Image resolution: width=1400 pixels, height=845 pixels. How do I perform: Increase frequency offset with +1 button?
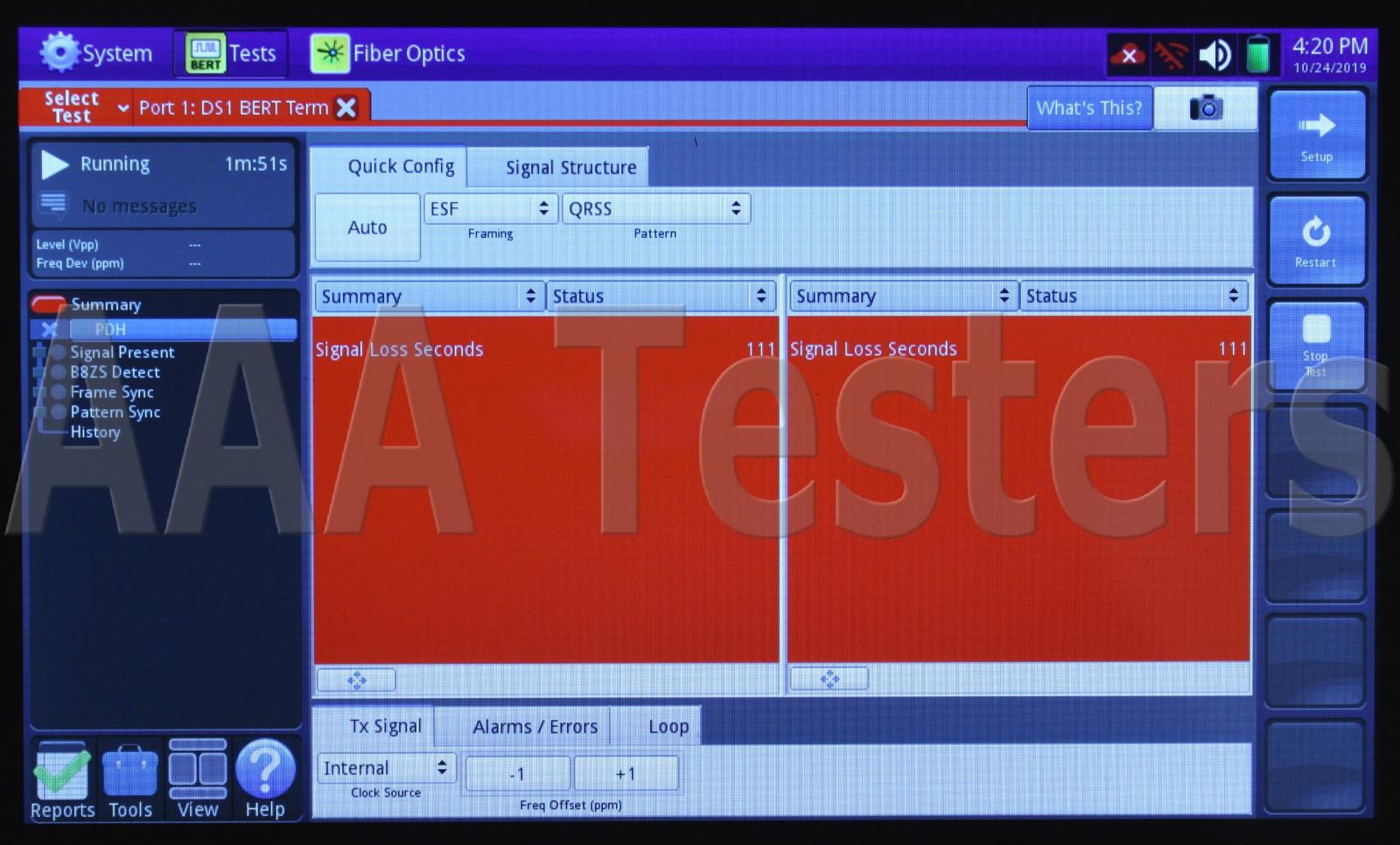click(x=626, y=774)
